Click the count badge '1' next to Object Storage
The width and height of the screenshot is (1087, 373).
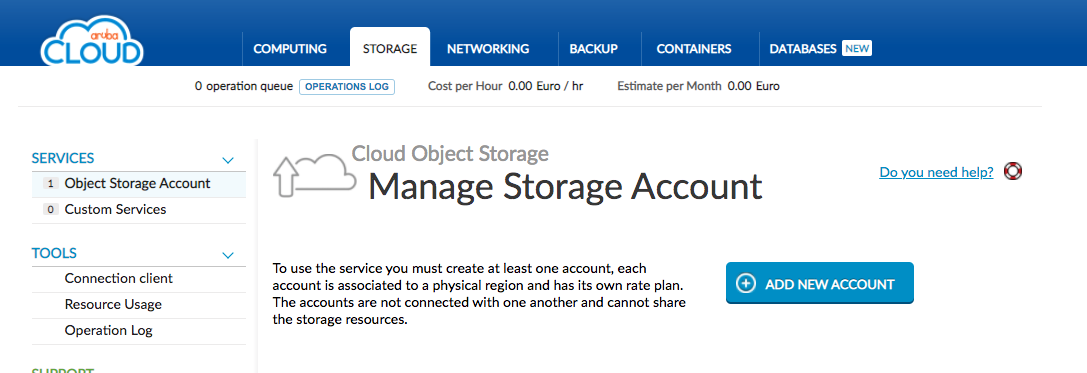(51, 184)
